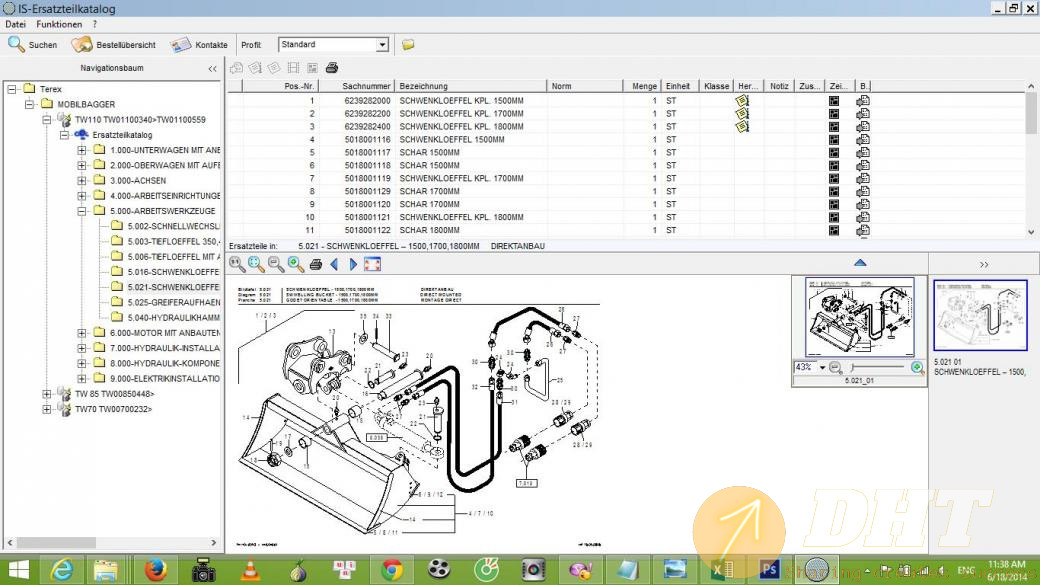Collapse the navigation tree panel with the chevrons
The image size is (1040, 585).
pyautogui.click(x=212, y=68)
